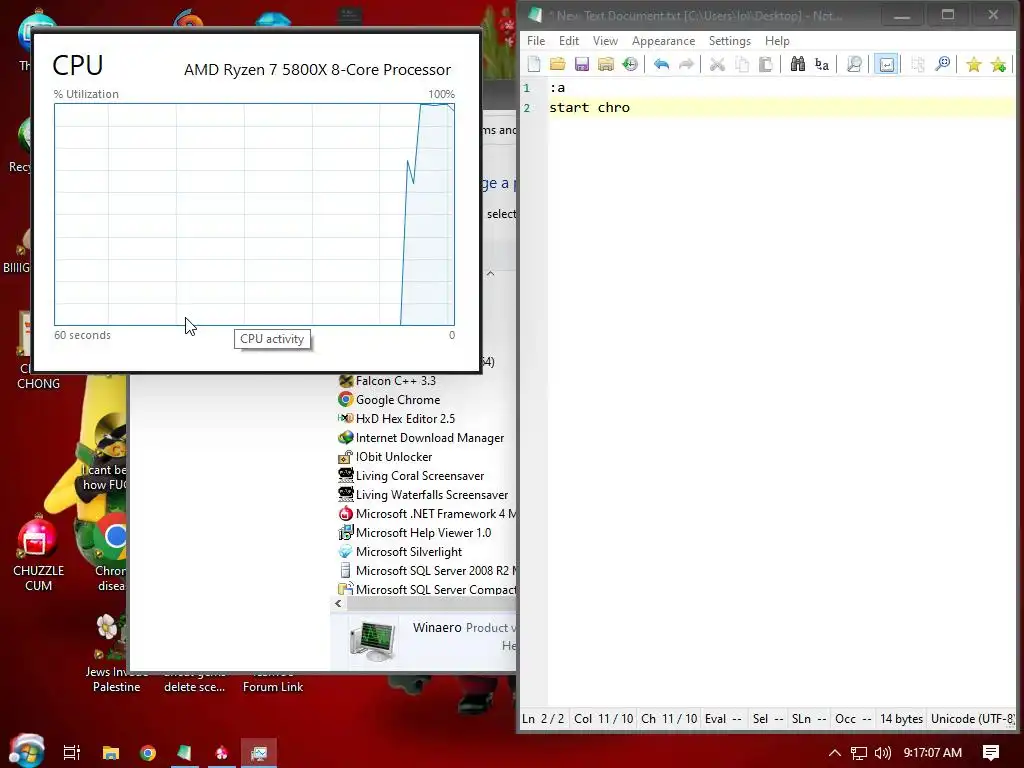Click the New document icon in Notepad toolbar
The height and width of the screenshot is (768, 1024).
click(534, 64)
